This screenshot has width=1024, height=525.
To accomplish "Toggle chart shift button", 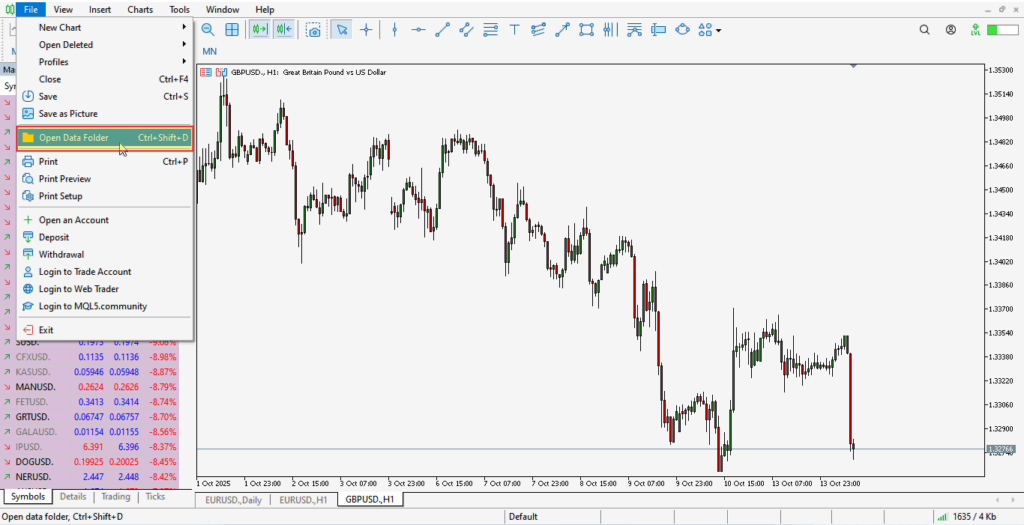I will point(284,30).
